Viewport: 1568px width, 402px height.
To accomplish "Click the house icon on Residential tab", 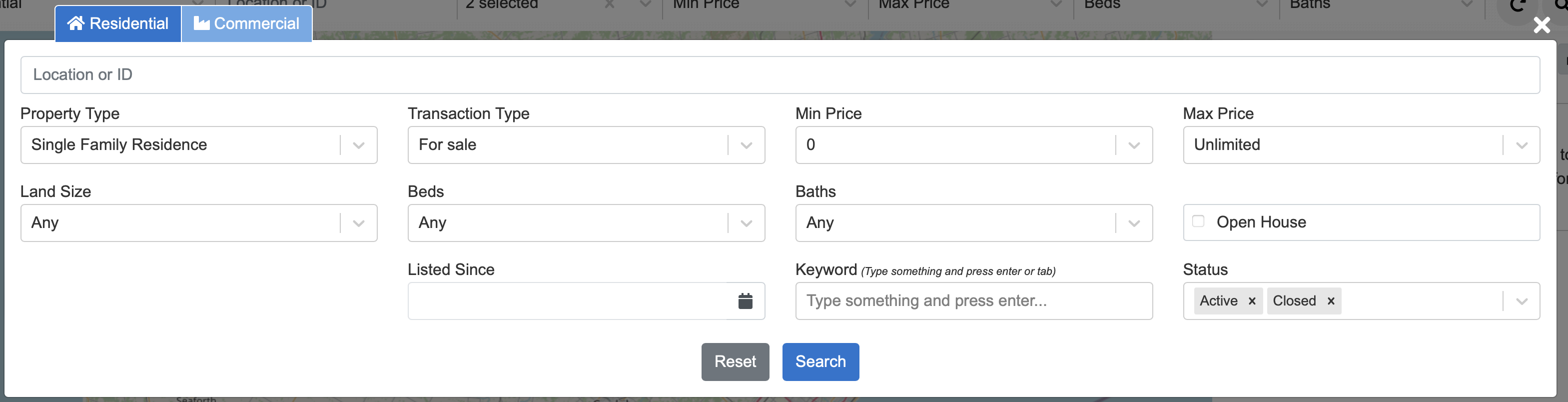I will pos(75,23).
